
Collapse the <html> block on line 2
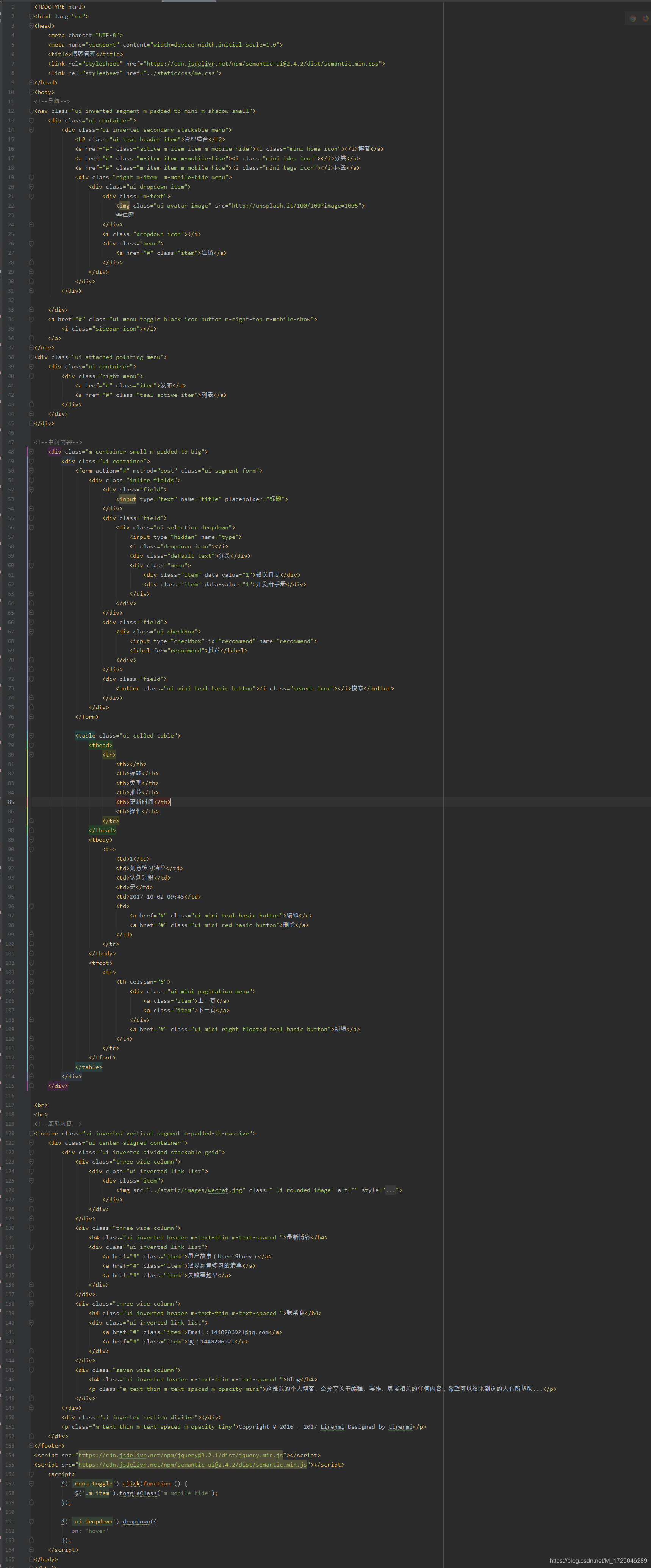[x=31, y=16]
